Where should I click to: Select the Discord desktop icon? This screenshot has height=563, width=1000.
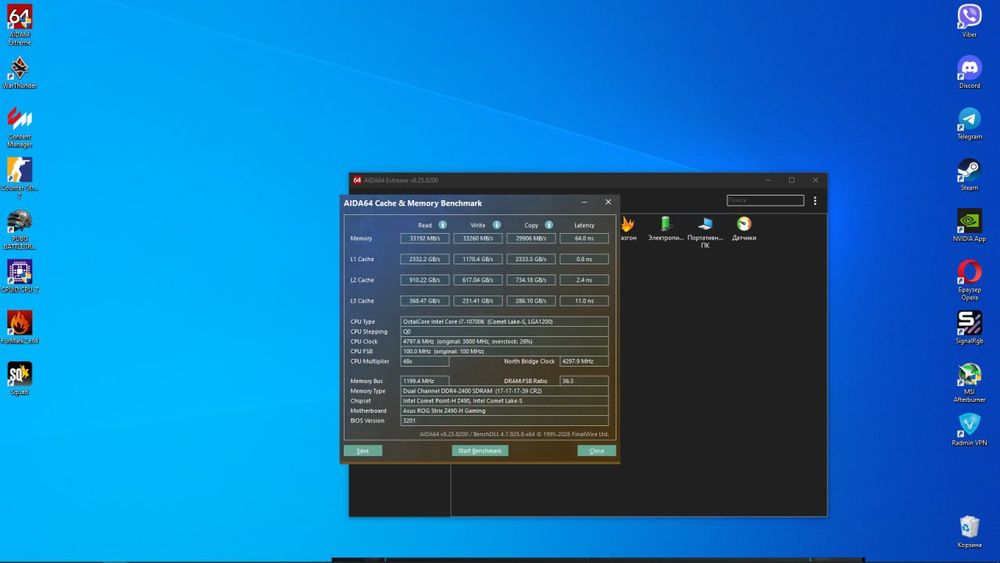tap(969, 72)
